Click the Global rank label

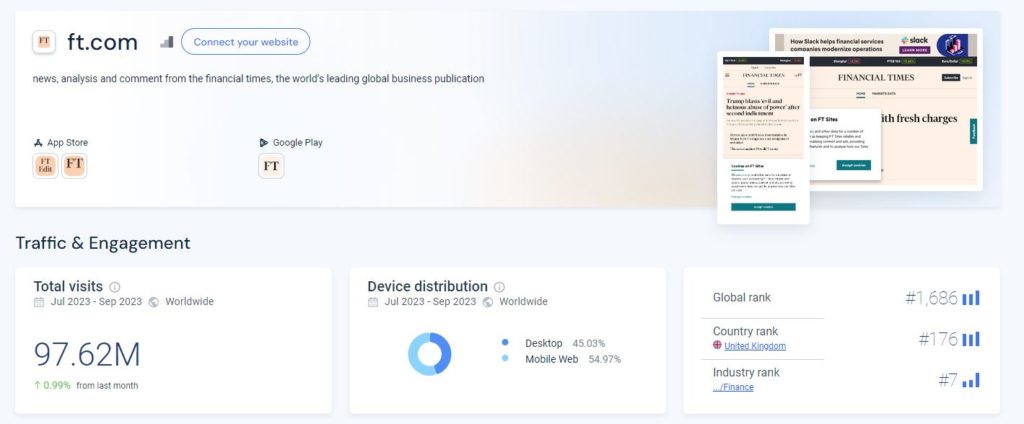(742, 298)
